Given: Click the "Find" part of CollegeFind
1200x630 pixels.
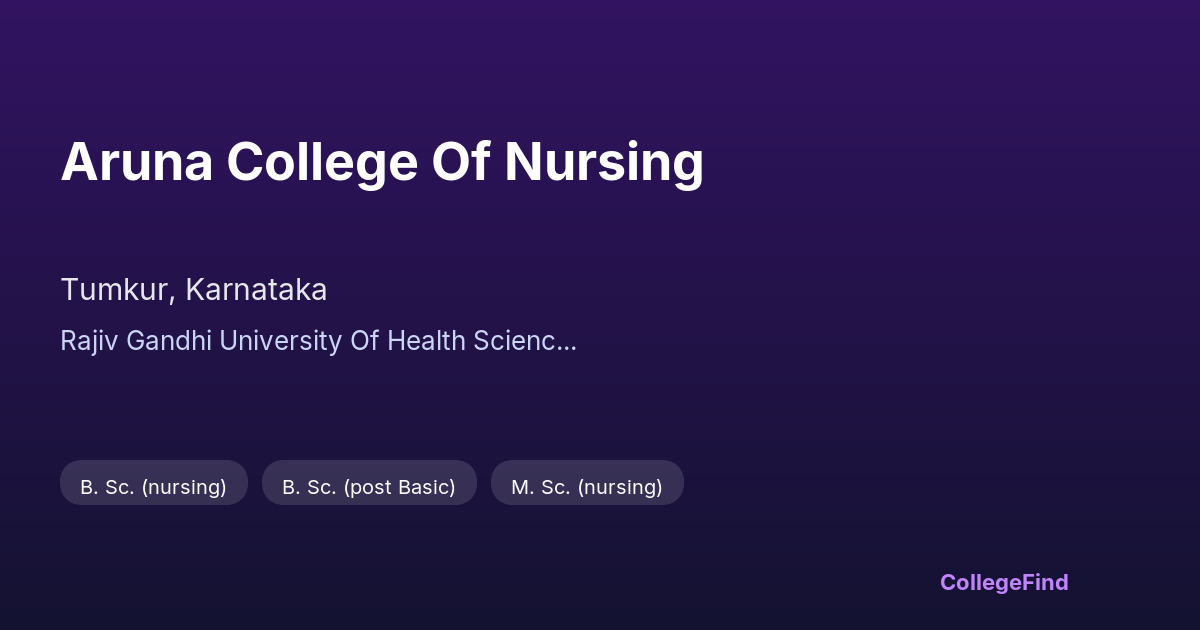Looking at the screenshot, I should click(x=1045, y=582).
